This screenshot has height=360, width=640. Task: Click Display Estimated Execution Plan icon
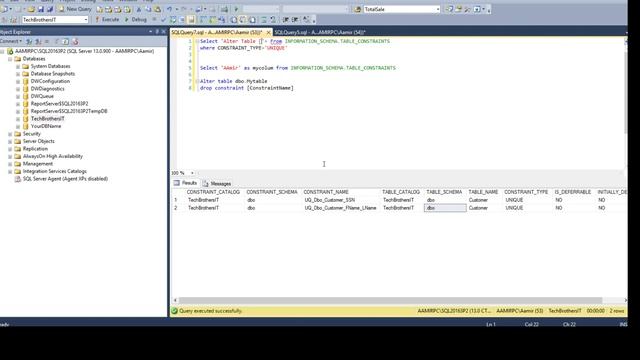point(173,19)
